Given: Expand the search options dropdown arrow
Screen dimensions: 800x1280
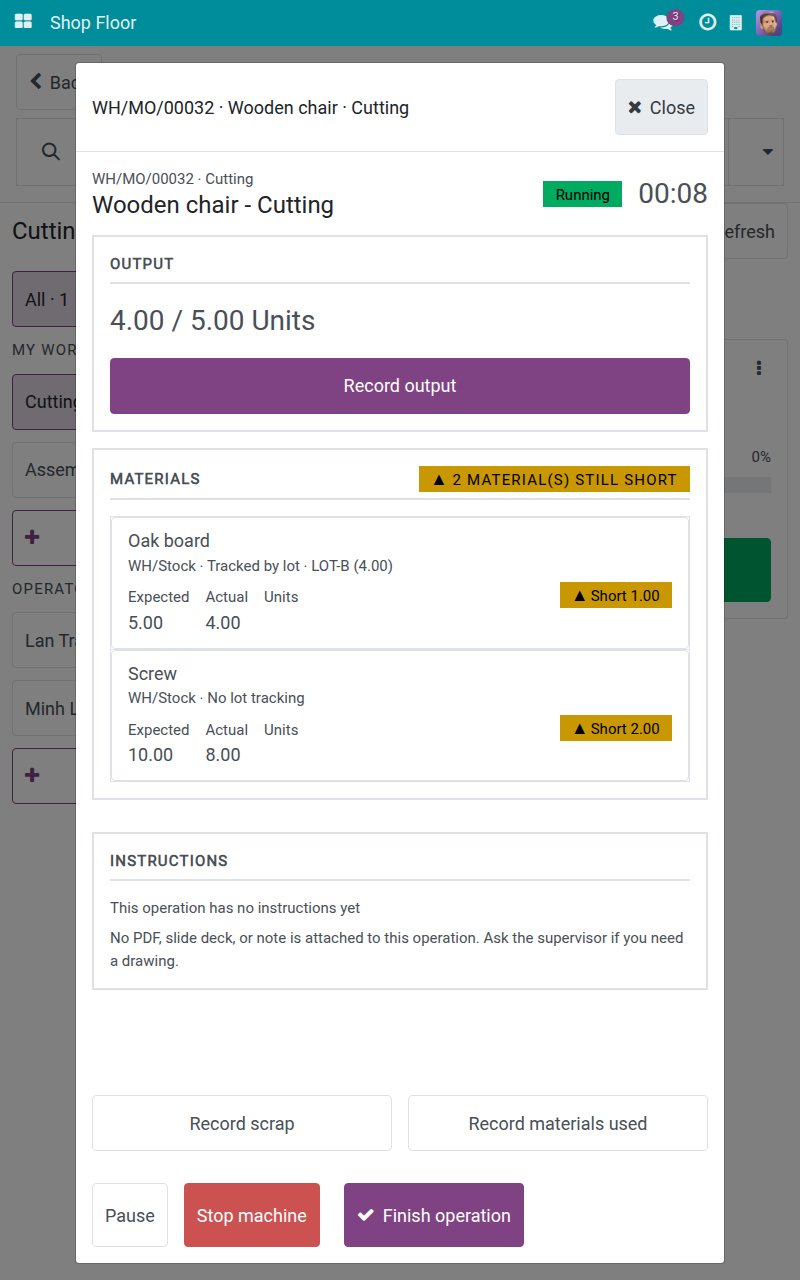Looking at the screenshot, I should [768, 152].
